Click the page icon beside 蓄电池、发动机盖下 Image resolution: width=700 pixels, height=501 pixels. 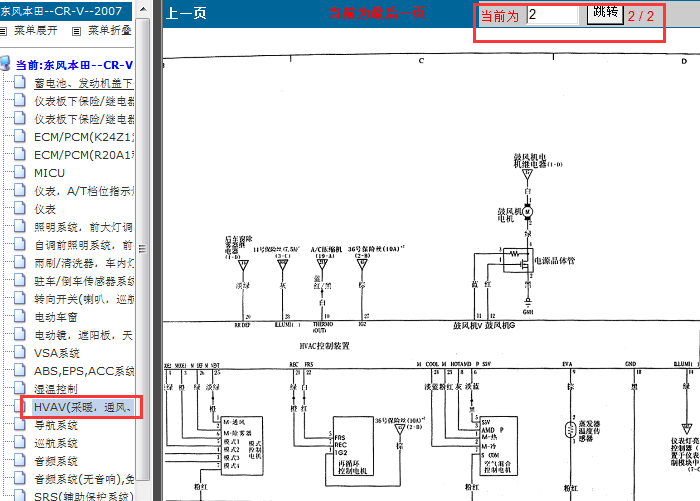tap(20, 82)
